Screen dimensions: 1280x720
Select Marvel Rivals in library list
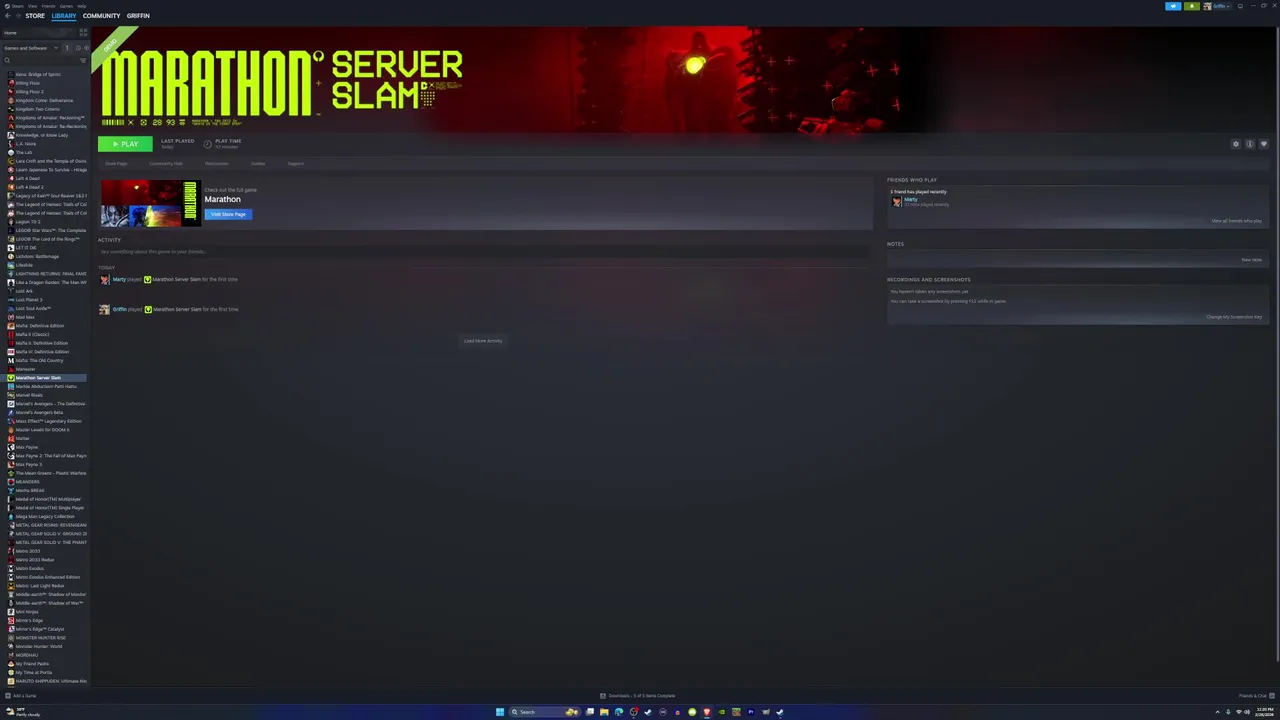[29, 395]
